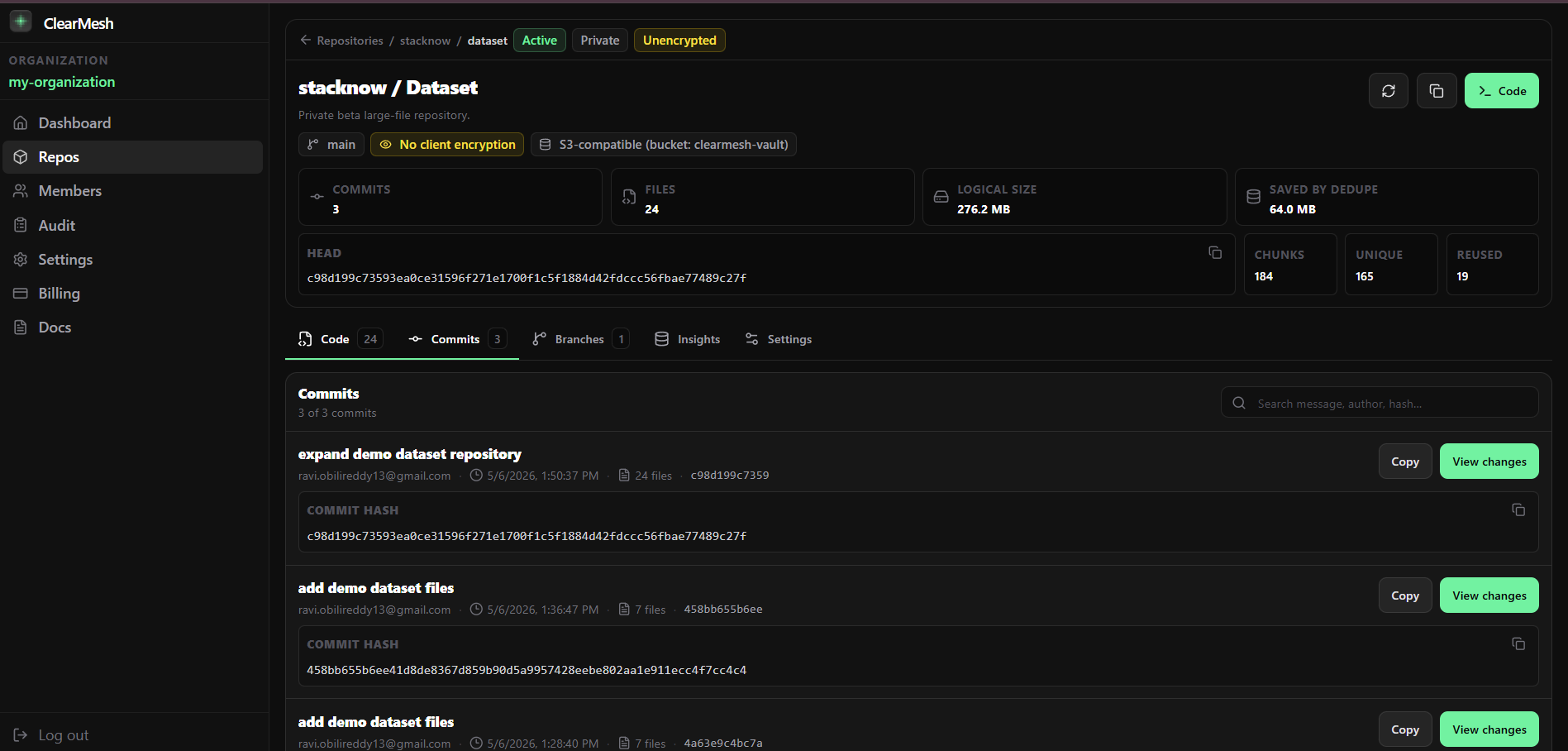Copy the 'expand demo dataset repository' commit
The image size is (1568, 751).
(x=1405, y=462)
